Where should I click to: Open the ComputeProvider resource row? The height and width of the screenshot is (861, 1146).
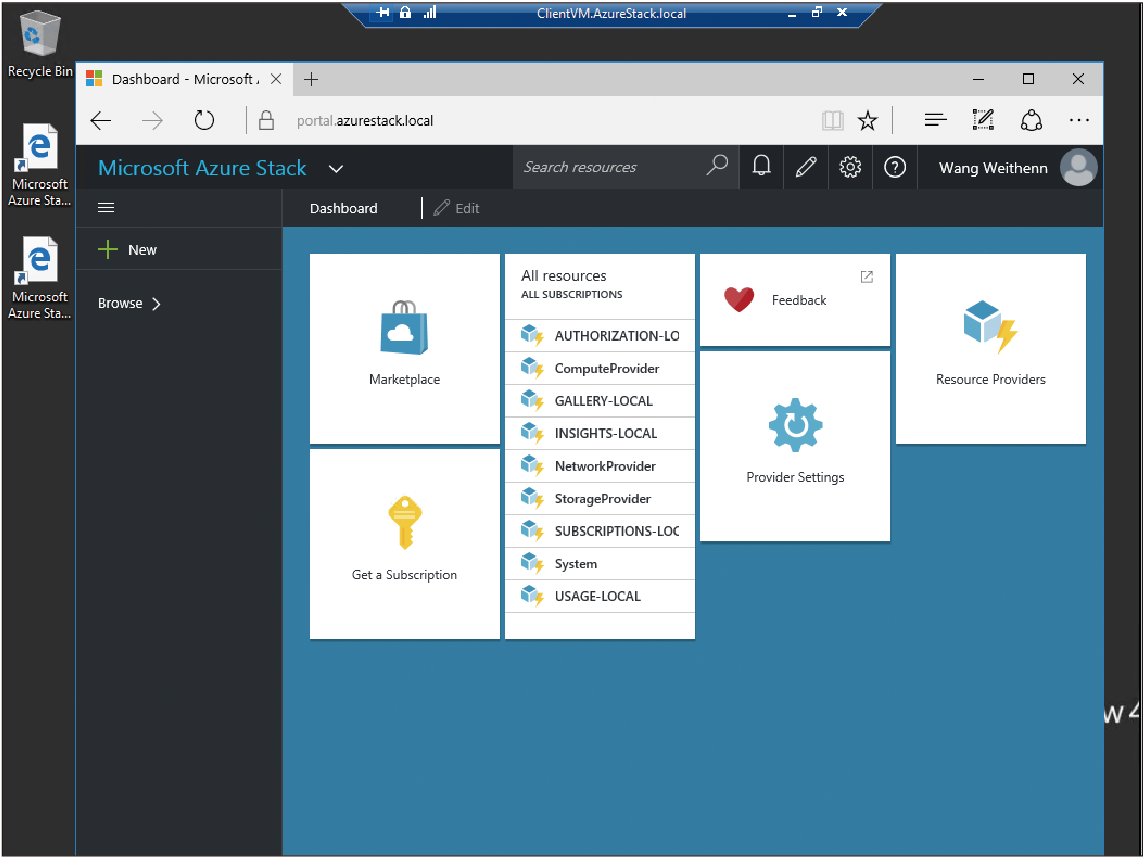pyautogui.click(x=599, y=368)
